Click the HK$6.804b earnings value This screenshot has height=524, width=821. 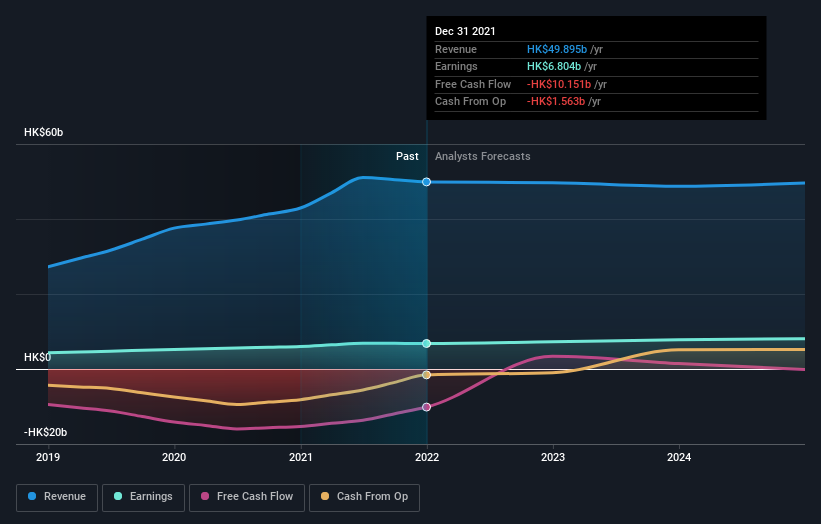554,66
